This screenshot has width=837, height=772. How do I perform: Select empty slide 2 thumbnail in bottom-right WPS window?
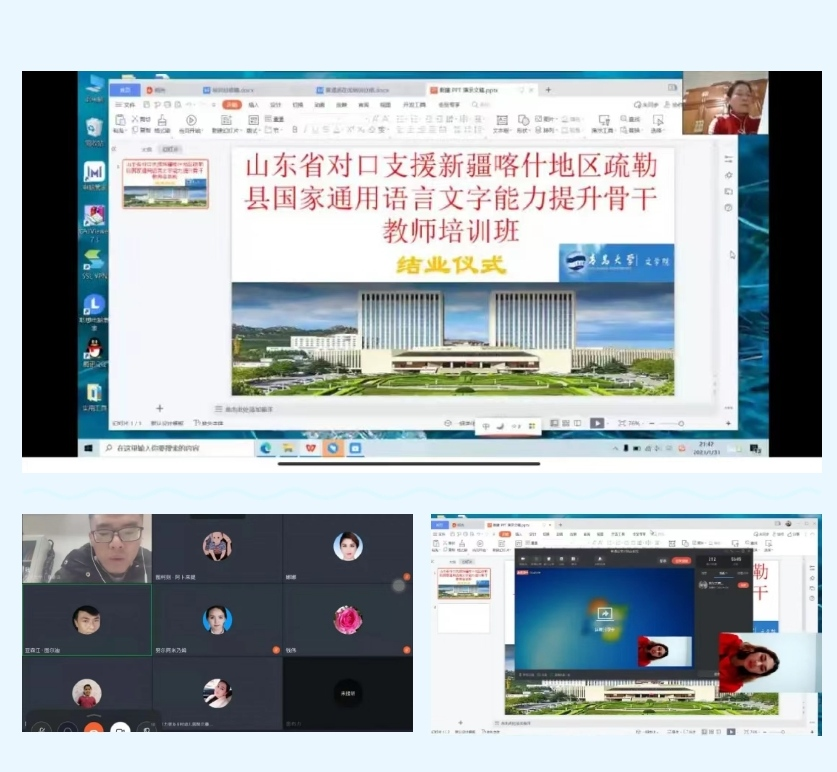coord(463,618)
